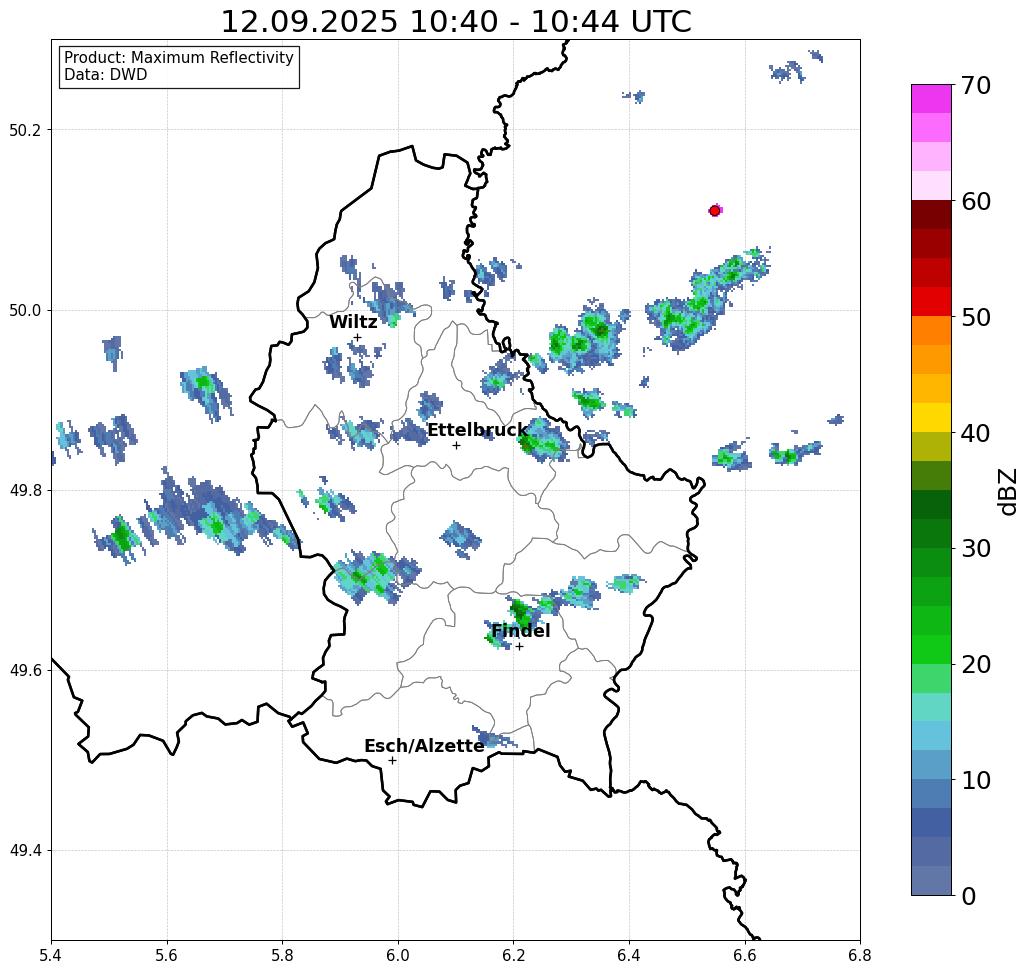
Task: Click the plus marker below Esch/Alzette
Action: click(x=392, y=760)
